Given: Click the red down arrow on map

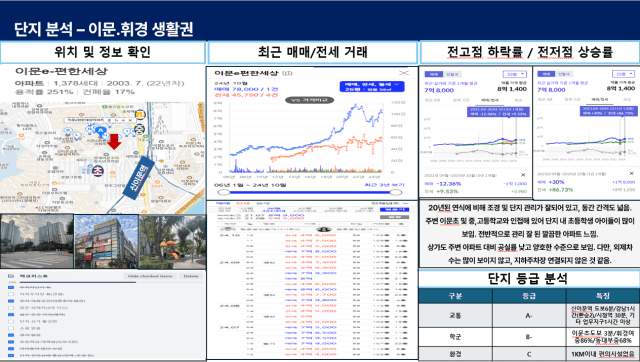Looking at the screenshot, I should 114,142.
